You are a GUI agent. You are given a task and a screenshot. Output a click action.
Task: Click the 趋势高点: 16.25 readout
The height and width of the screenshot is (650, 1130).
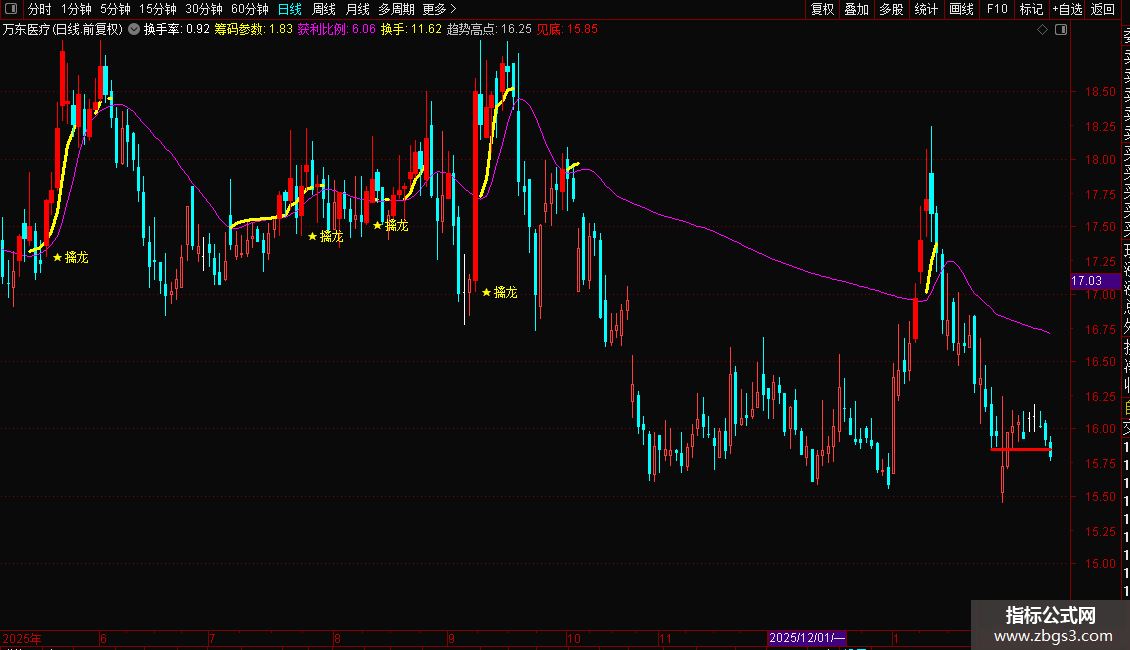click(x=489, y=30)
